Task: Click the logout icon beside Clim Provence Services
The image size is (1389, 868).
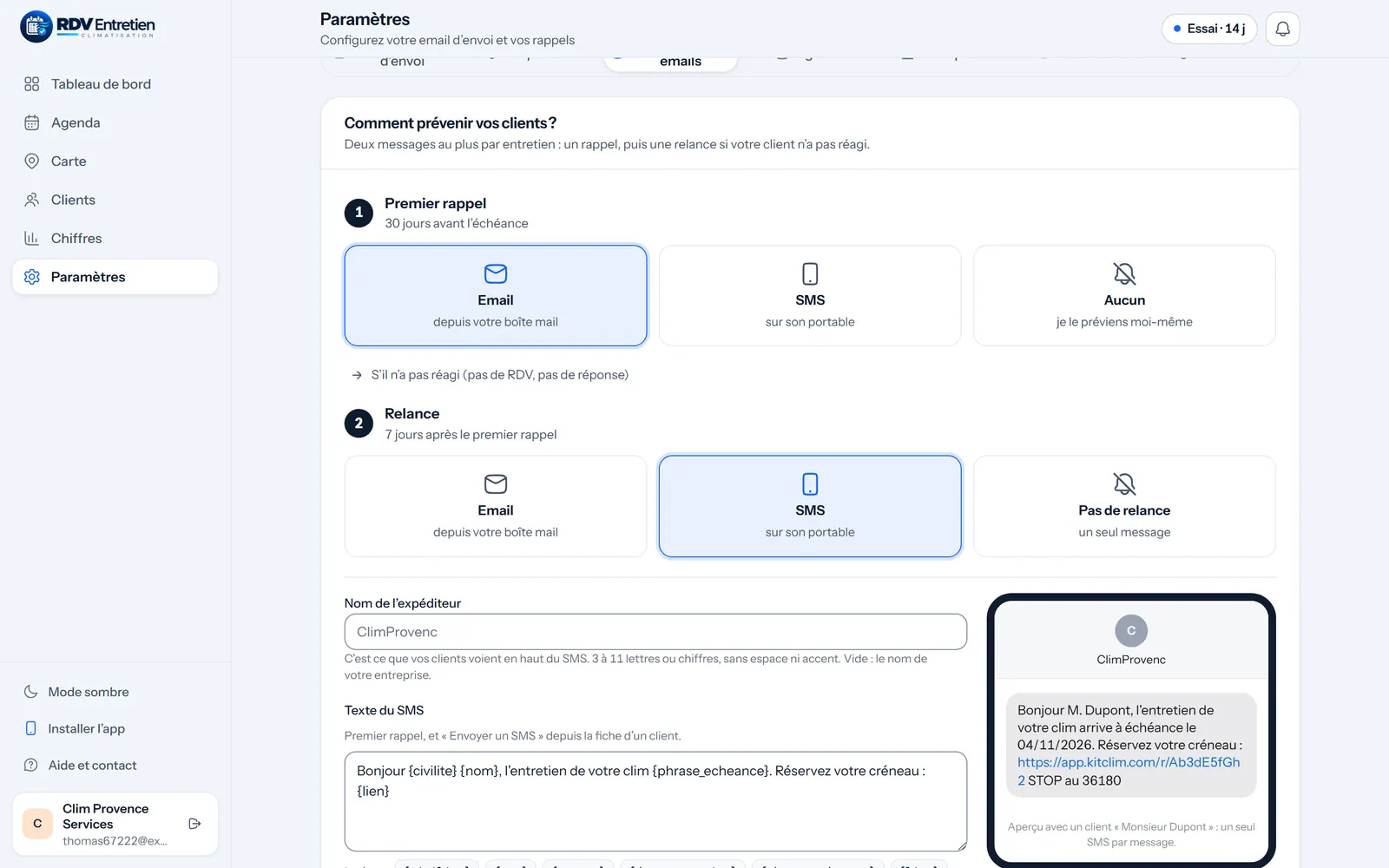Action: (x=194, y=824)
